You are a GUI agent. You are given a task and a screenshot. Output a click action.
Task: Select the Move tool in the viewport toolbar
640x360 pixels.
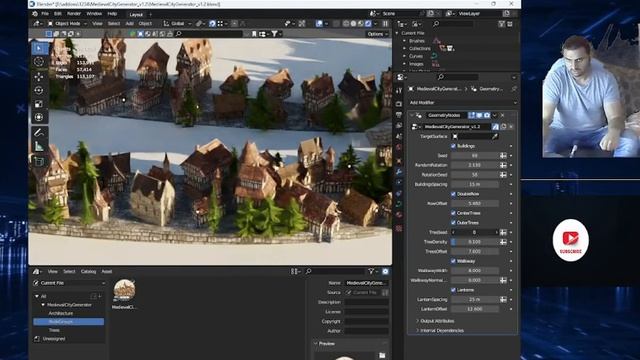[x=39, y=76]
